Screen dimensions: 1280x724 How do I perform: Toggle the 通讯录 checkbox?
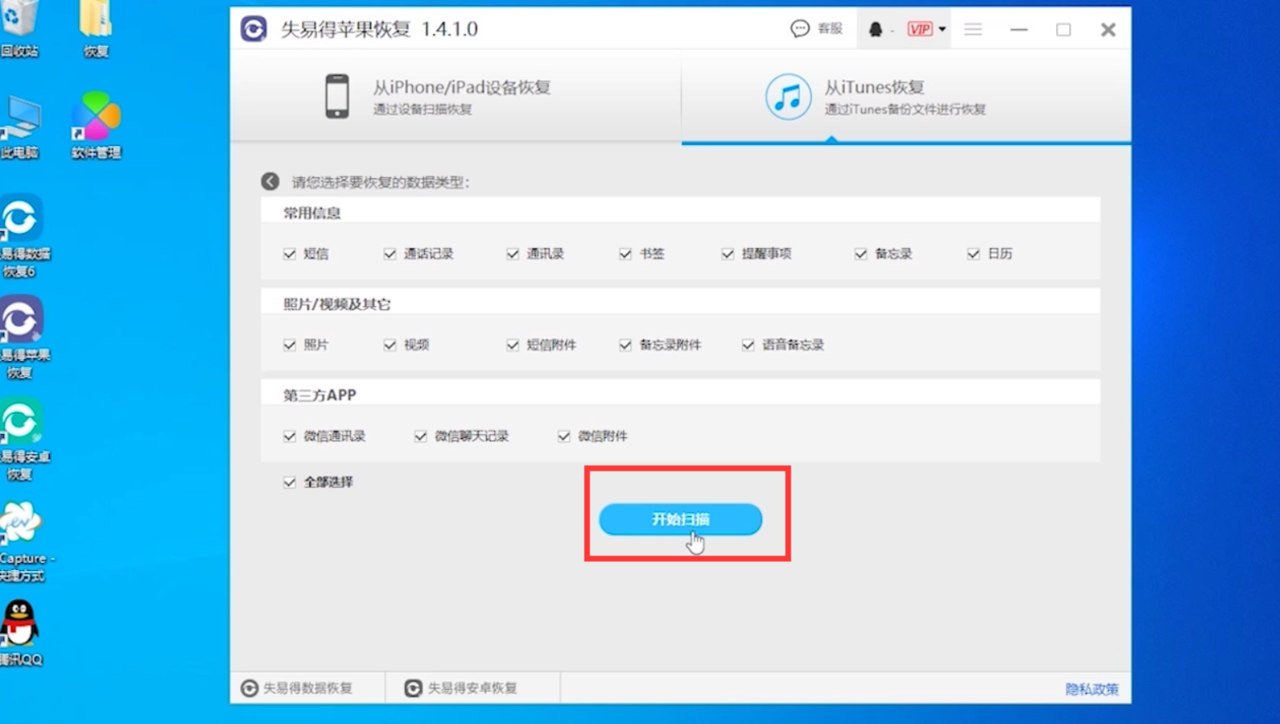click(x=513, y=254)
